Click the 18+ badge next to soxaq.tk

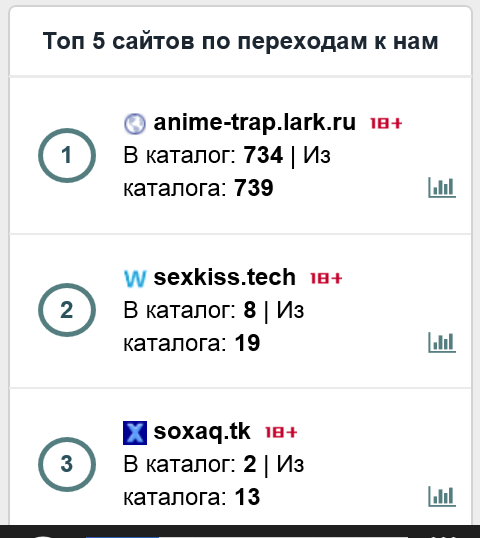point(281,432)
